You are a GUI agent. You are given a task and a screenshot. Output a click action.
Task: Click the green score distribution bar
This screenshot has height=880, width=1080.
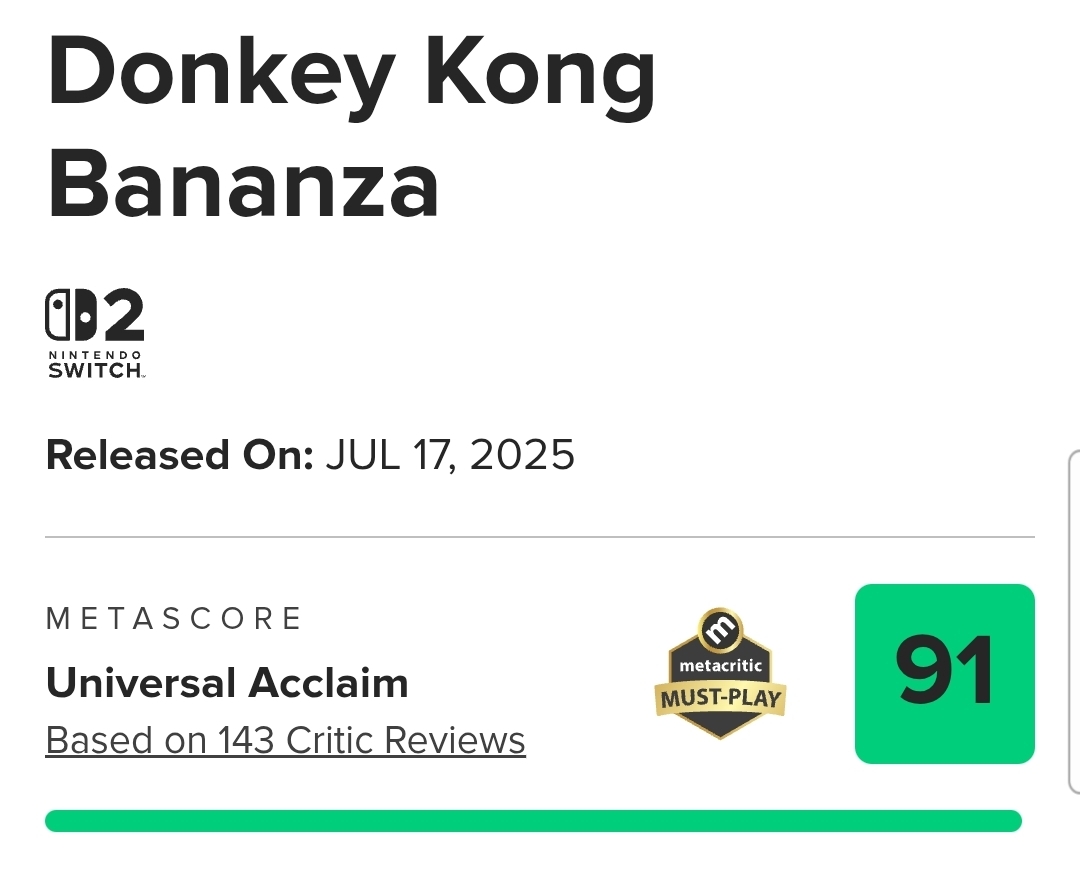point(533,821)
